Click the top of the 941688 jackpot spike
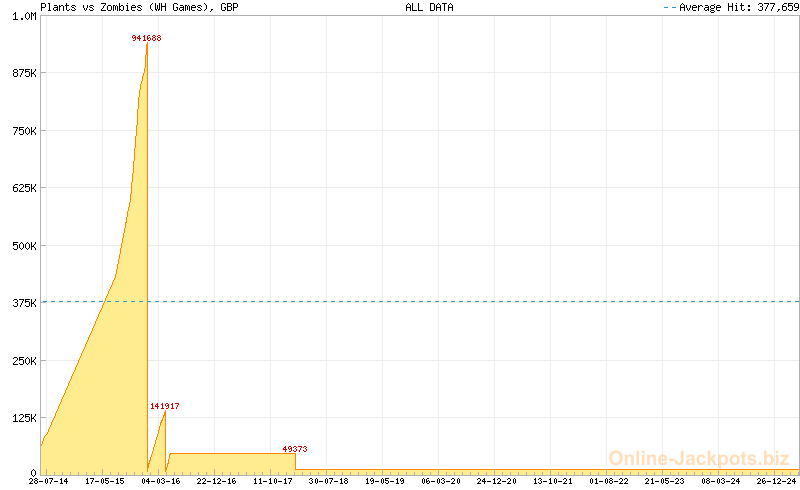Screen dimensions: 800x490 [x=147, y=44]
